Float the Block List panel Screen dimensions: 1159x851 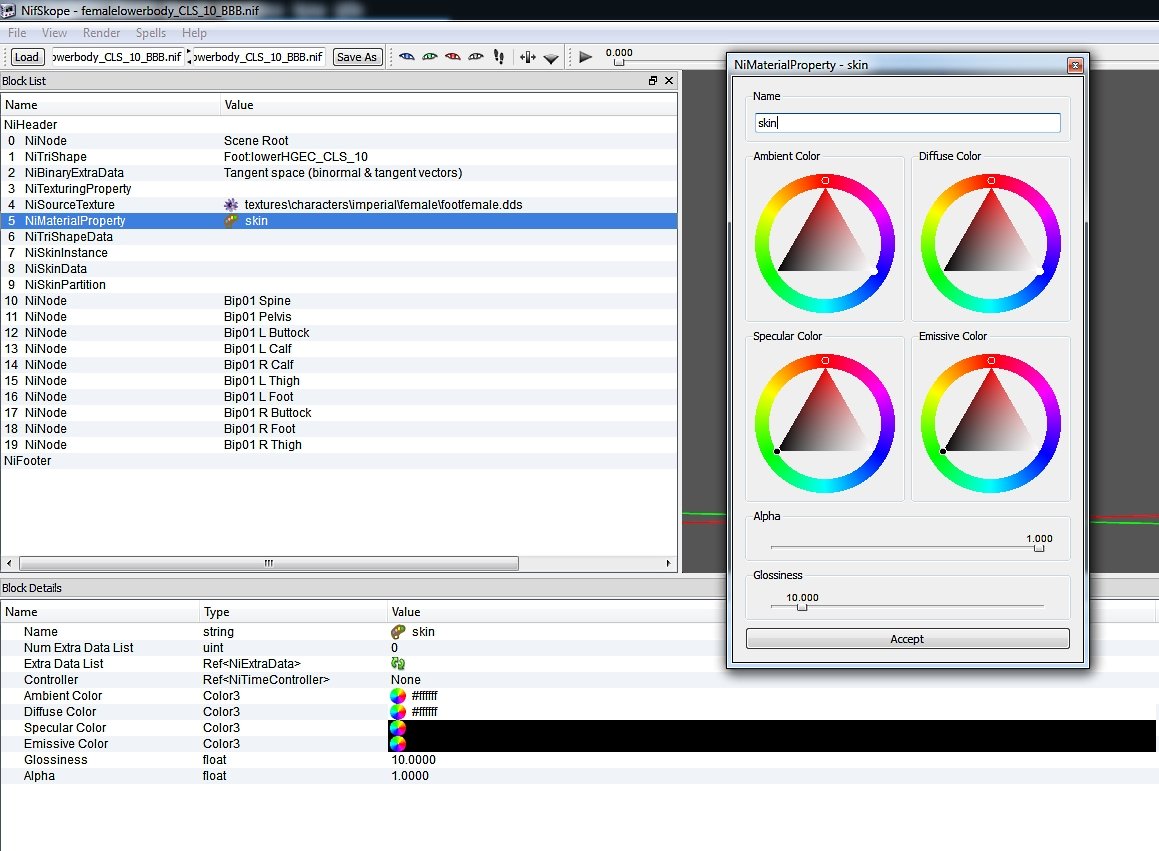[x=653, y=81]
